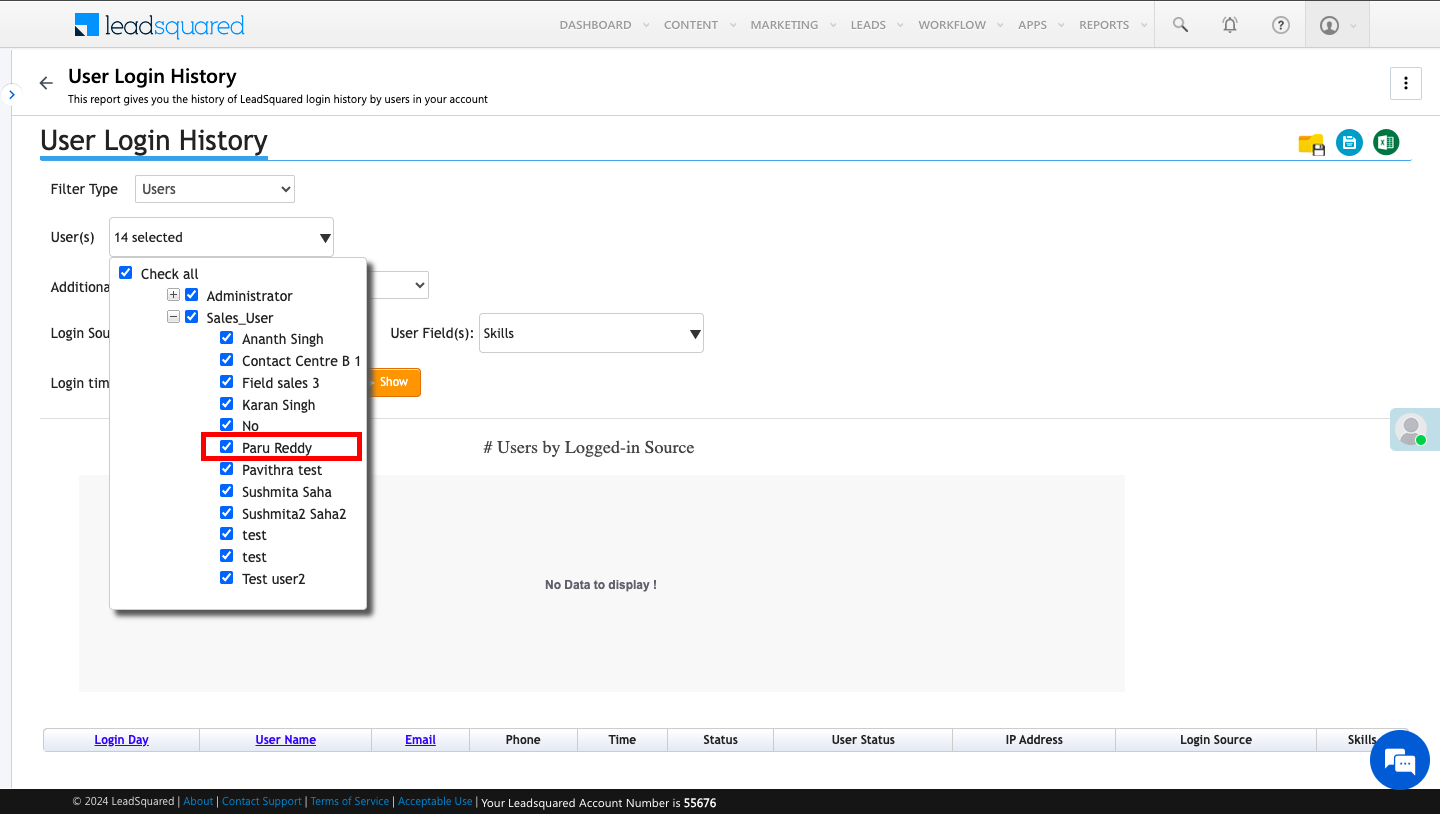Uncheck the Administrator group checkbox
The image size is (1440, 814).
click(x=192, y=295)
